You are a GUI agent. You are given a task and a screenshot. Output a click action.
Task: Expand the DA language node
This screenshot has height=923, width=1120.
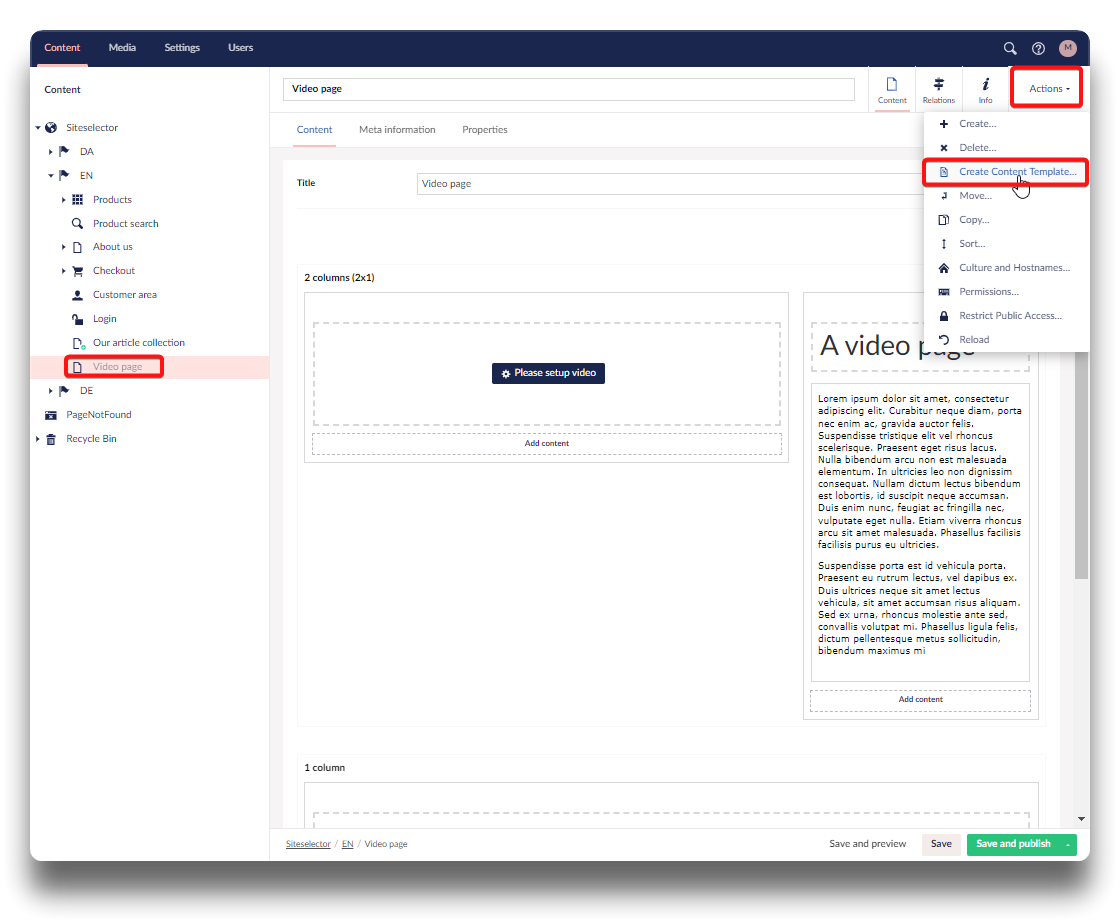pyautogui.click(x=50, y=152)
